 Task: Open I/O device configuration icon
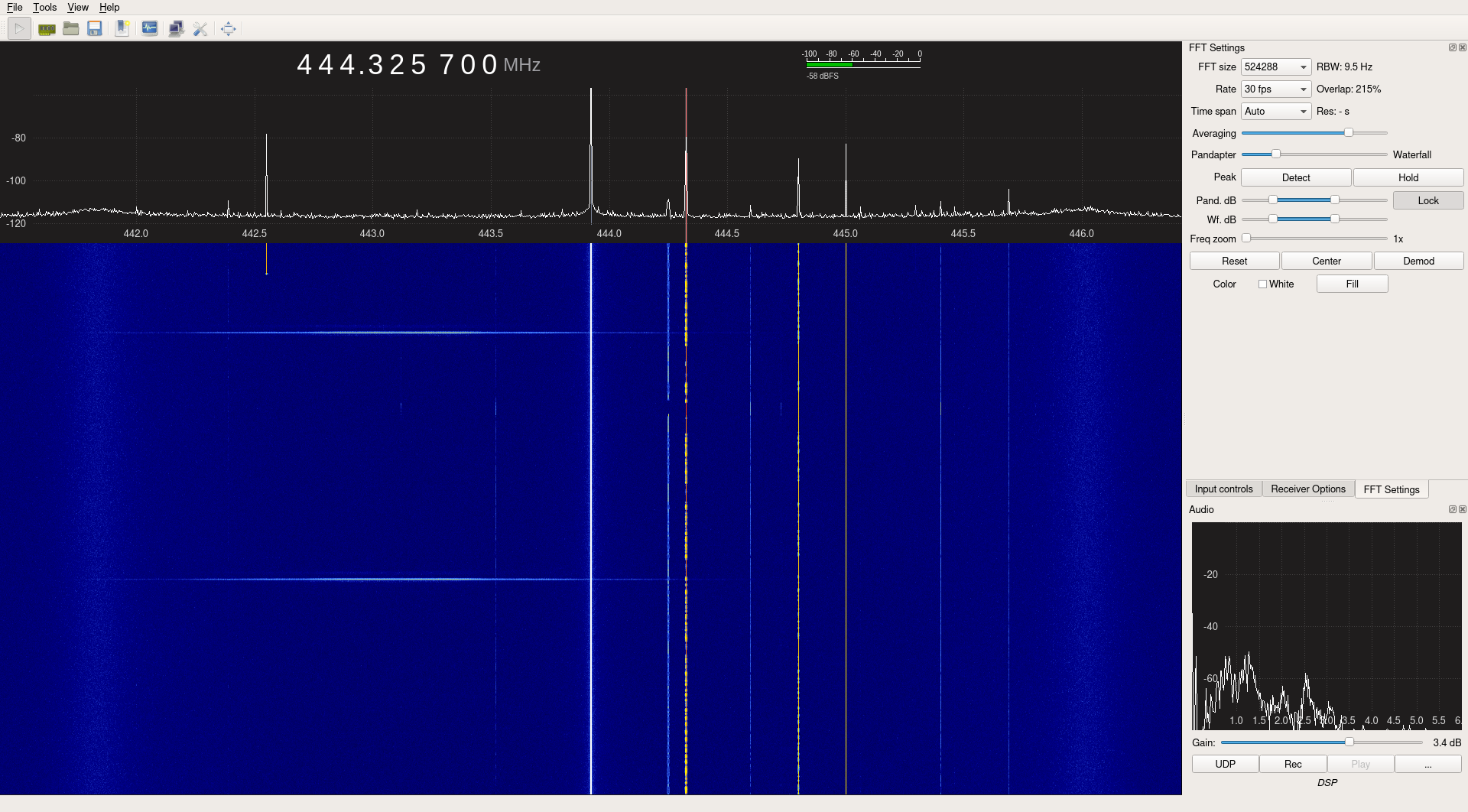point(47,29)
